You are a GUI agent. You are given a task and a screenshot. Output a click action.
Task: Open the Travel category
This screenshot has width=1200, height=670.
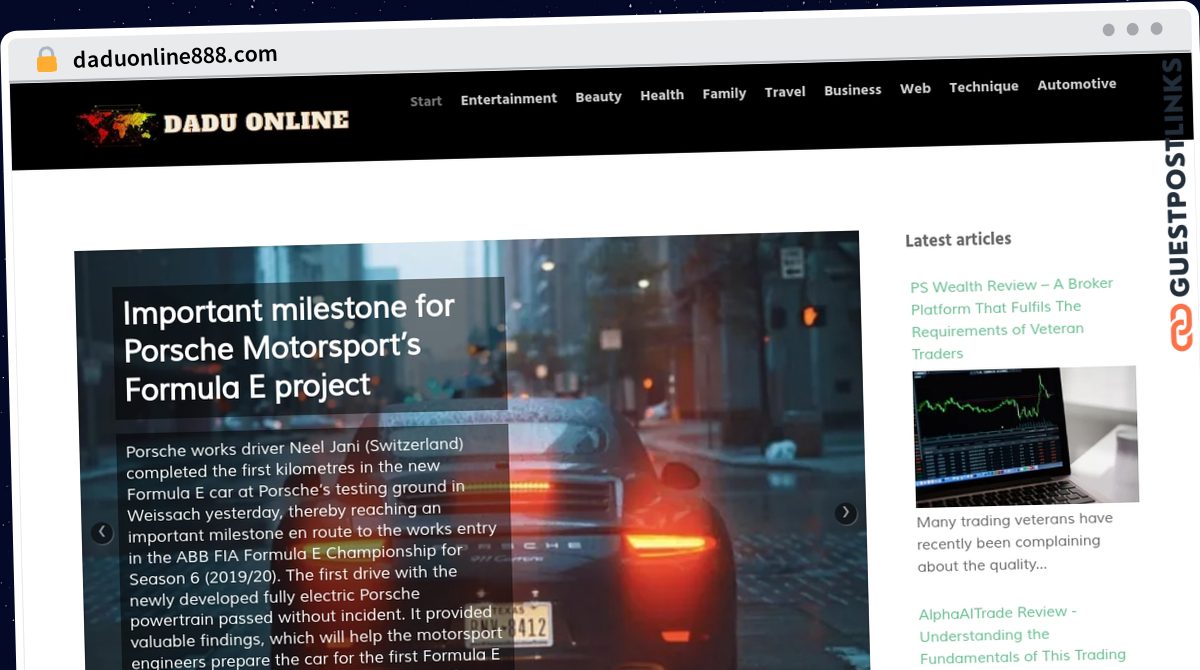[x=785, y=92]
